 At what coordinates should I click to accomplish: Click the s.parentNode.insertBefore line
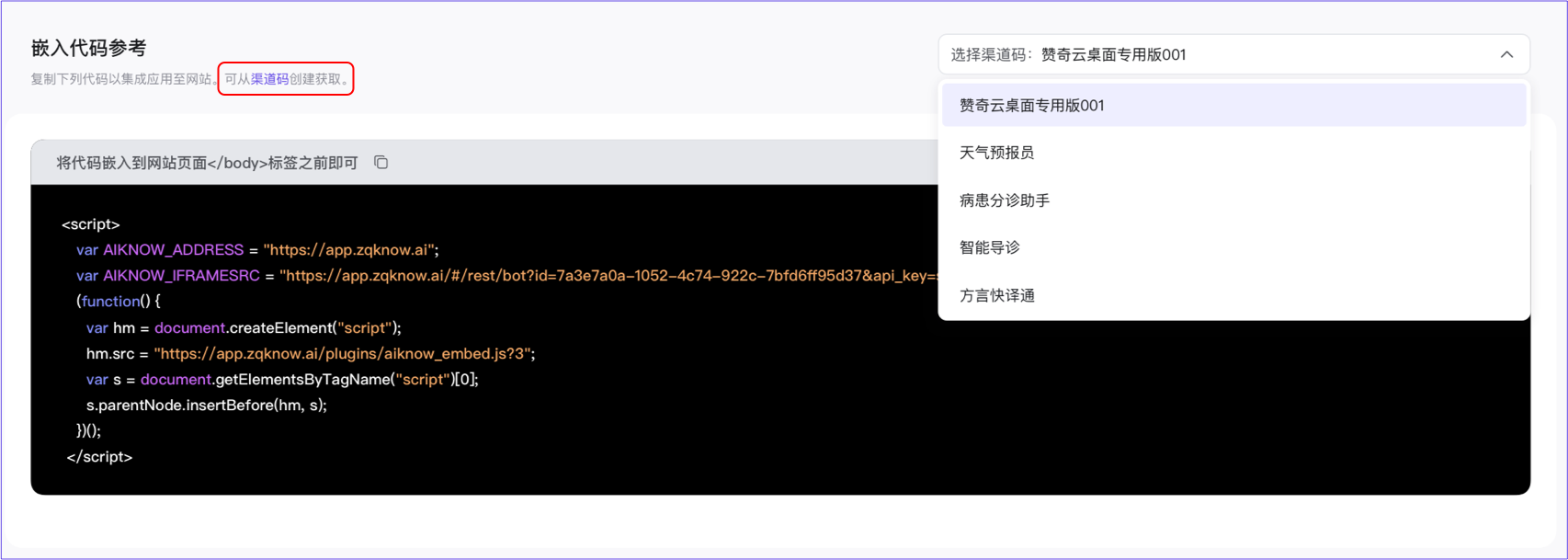(x=206, y=406)
